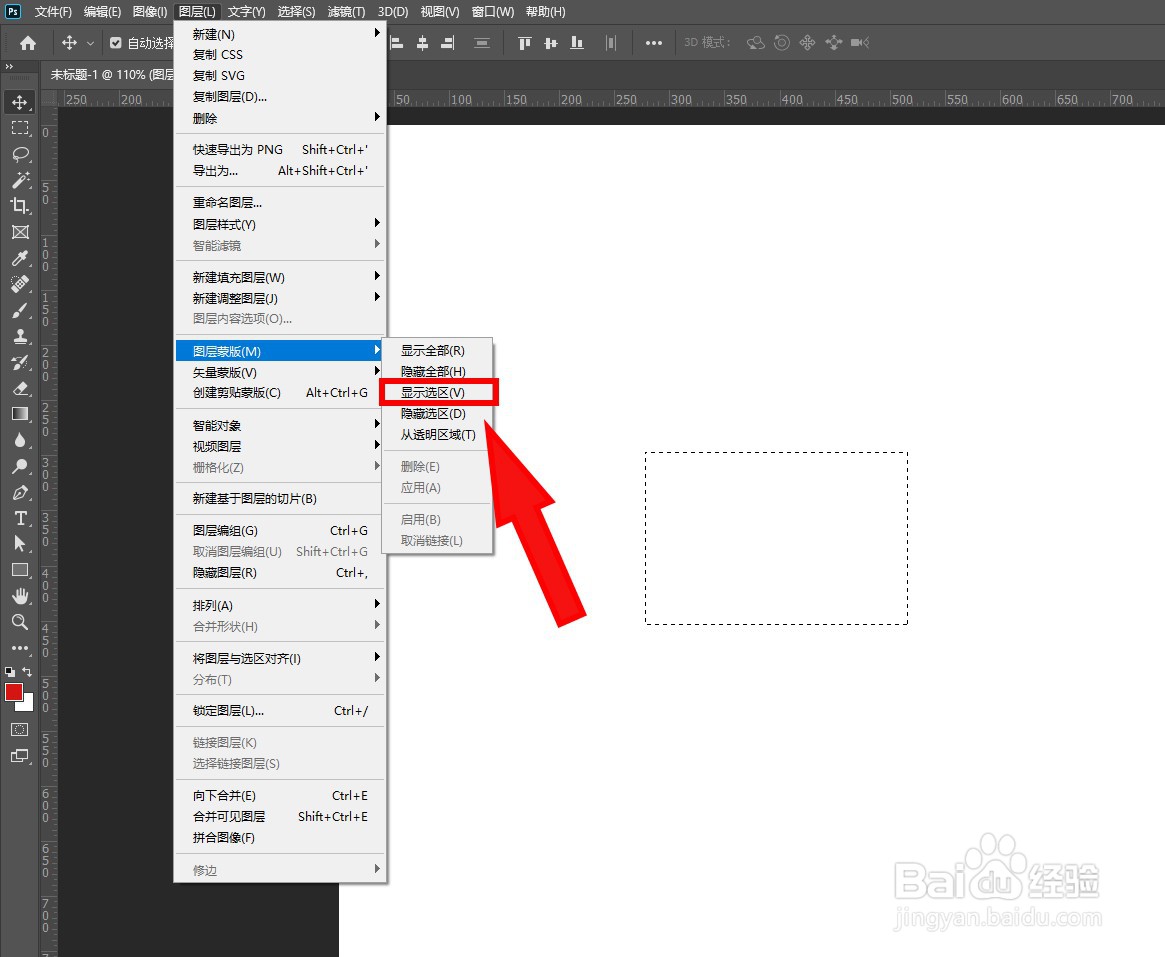Click the options bar three-dots more button

click(654, 43)
